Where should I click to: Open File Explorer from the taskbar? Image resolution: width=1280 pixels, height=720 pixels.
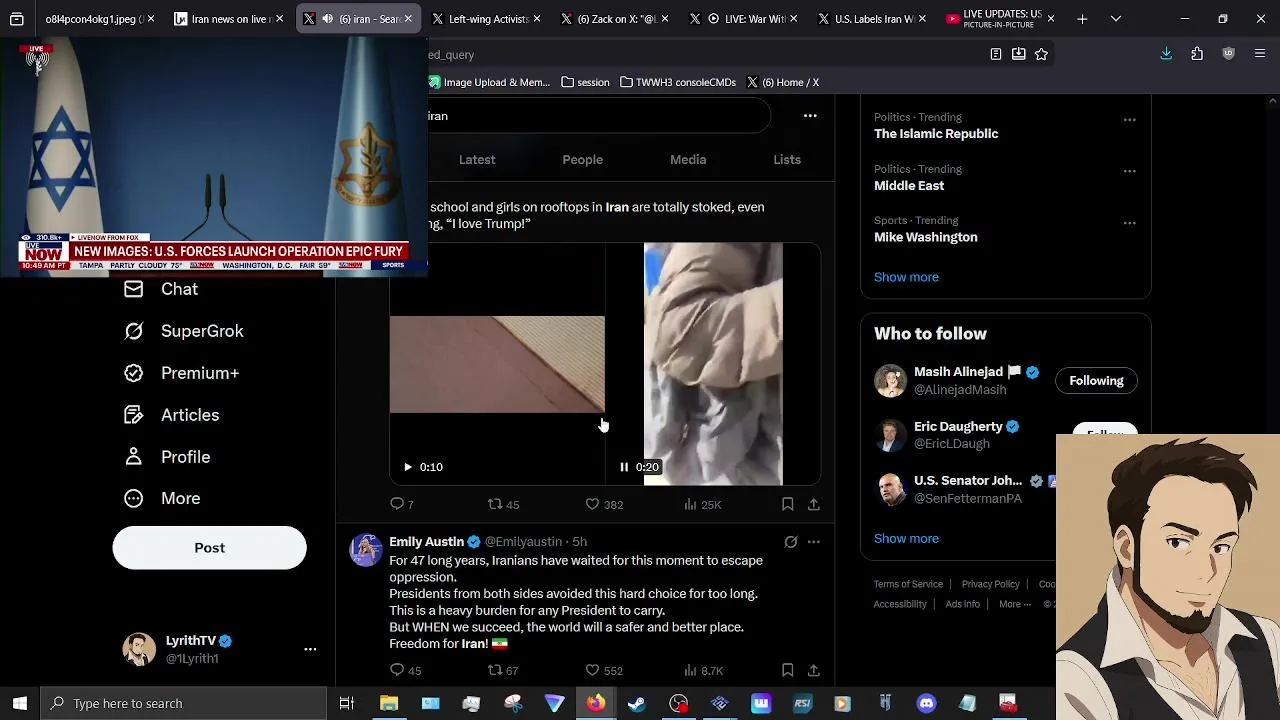click(x=389, y=703)
